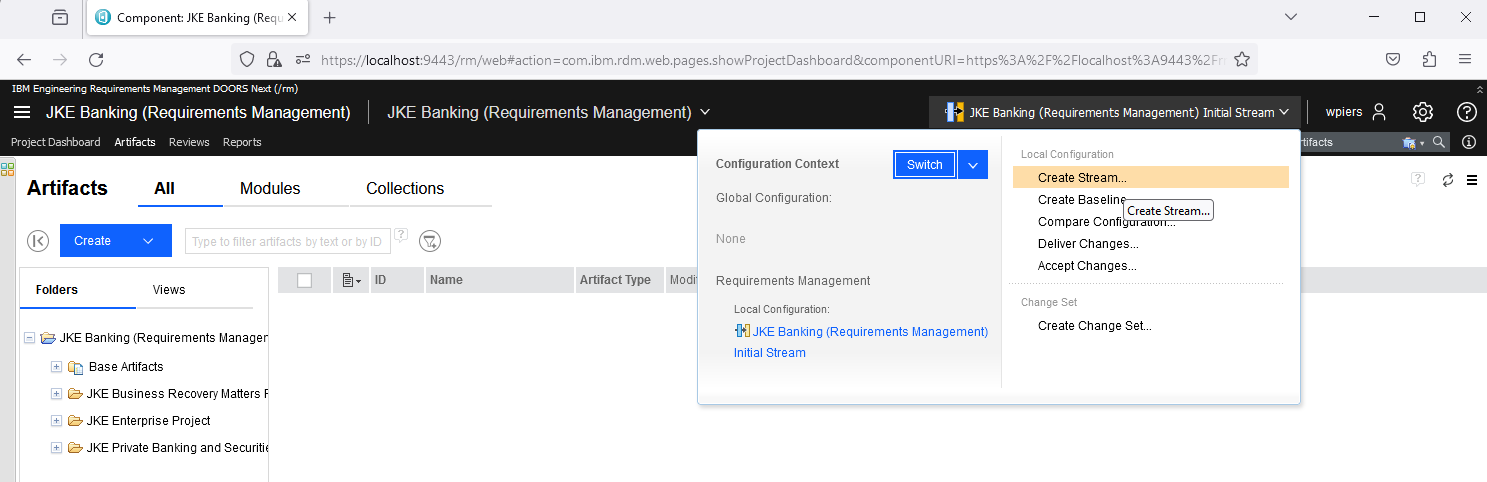The height and width of the screenshot is (482, 1487).
Task: Click JKE Banking (Requirements Management) project title
Action: pyautogui.click(x=198, y=112)
